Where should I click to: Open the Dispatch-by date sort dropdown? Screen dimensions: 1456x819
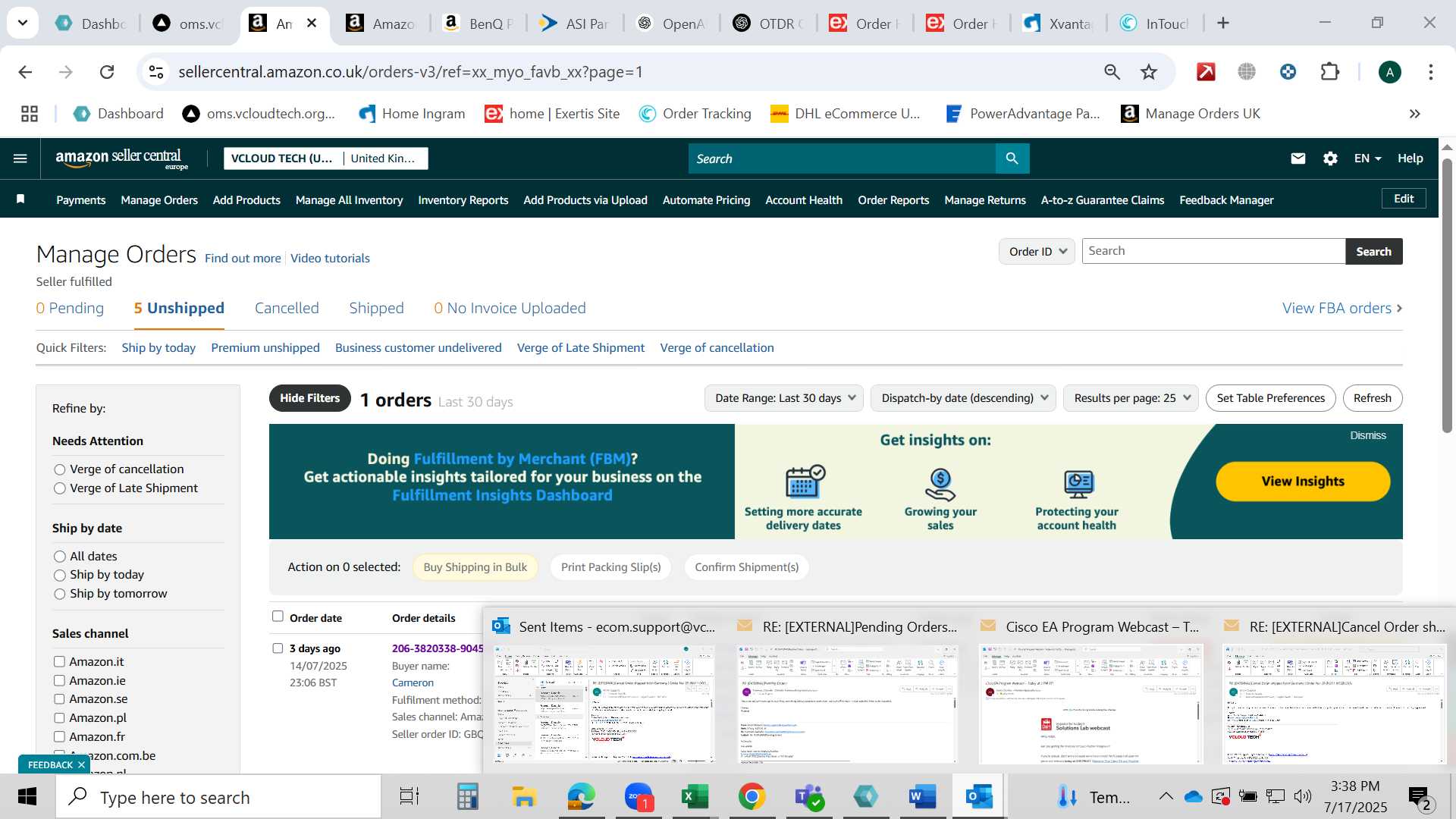coord(963,398)
